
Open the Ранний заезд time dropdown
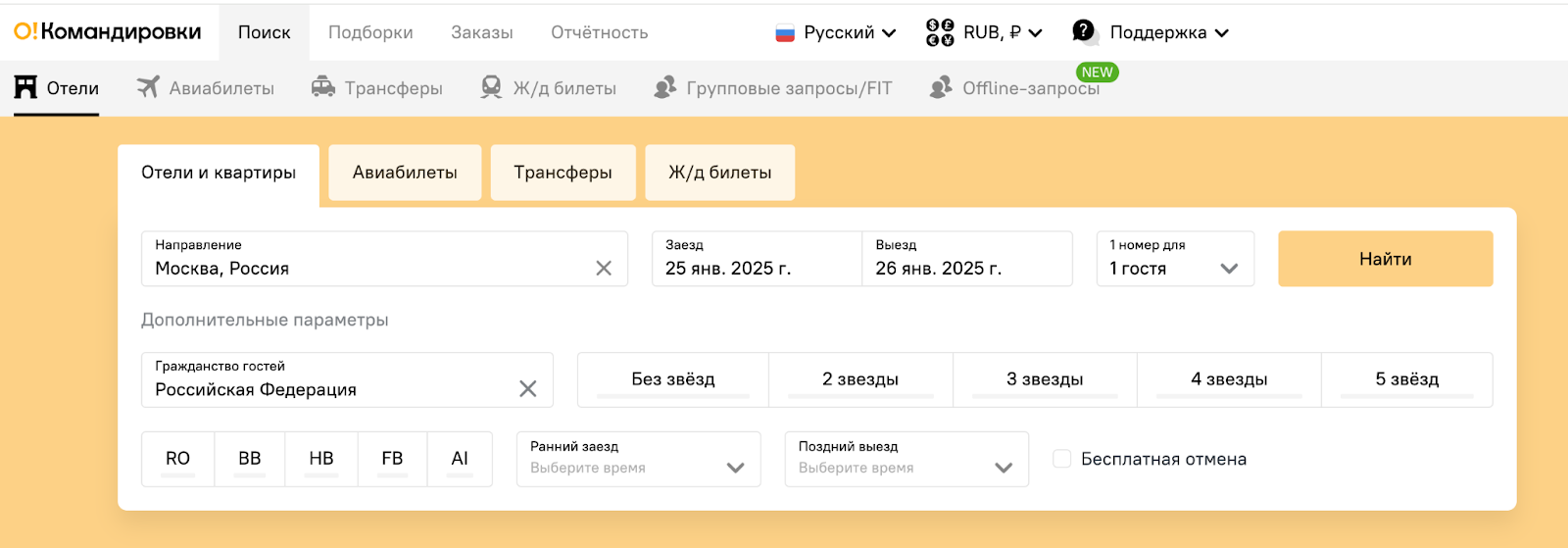click(638, 459)
